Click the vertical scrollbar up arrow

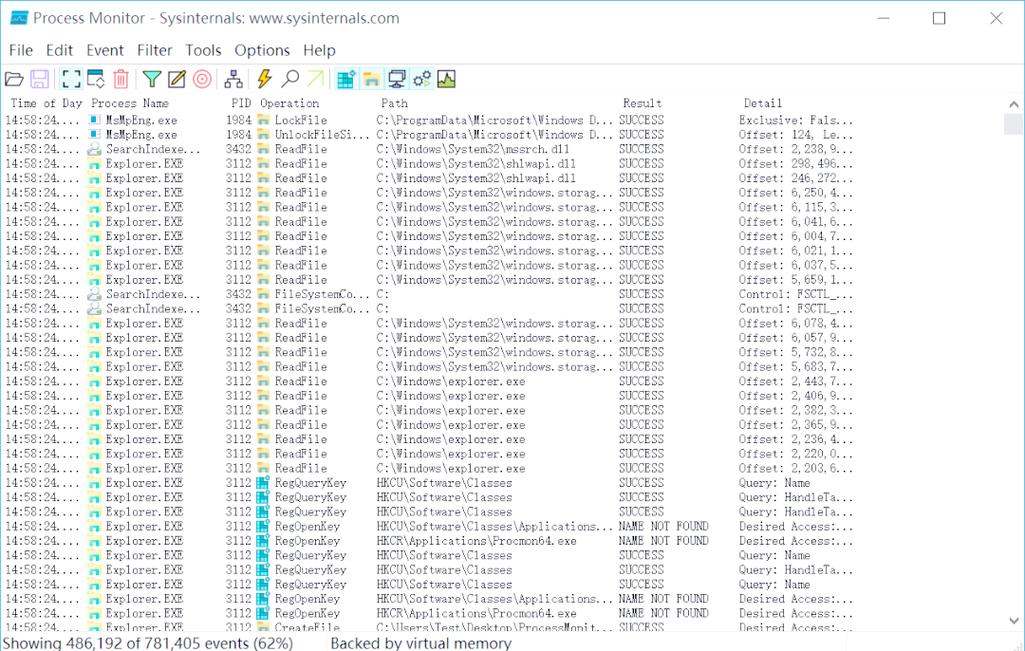pyautogui.click(x=1014, y=102)
